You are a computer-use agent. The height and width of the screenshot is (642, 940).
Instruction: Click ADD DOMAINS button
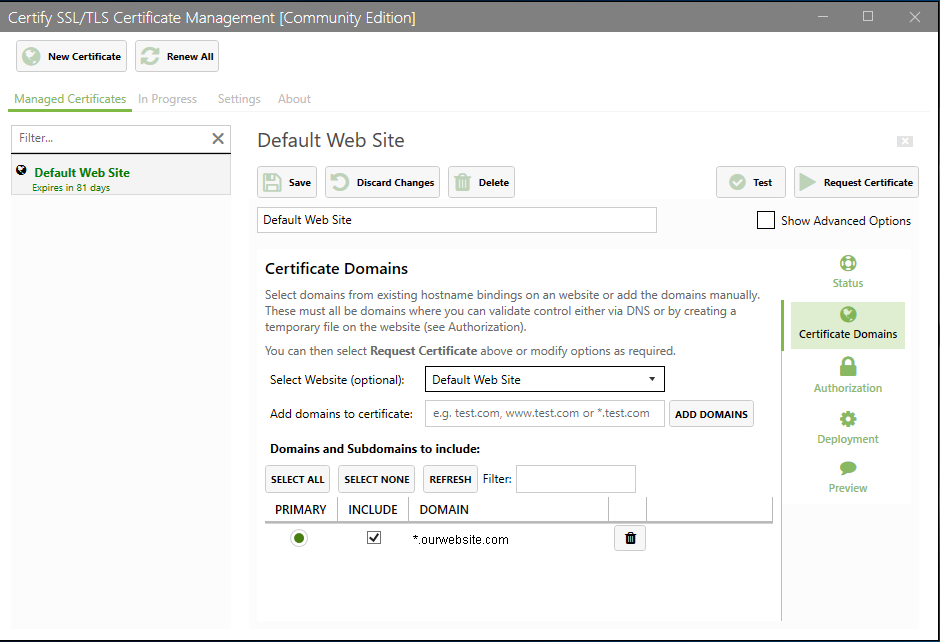711,414
